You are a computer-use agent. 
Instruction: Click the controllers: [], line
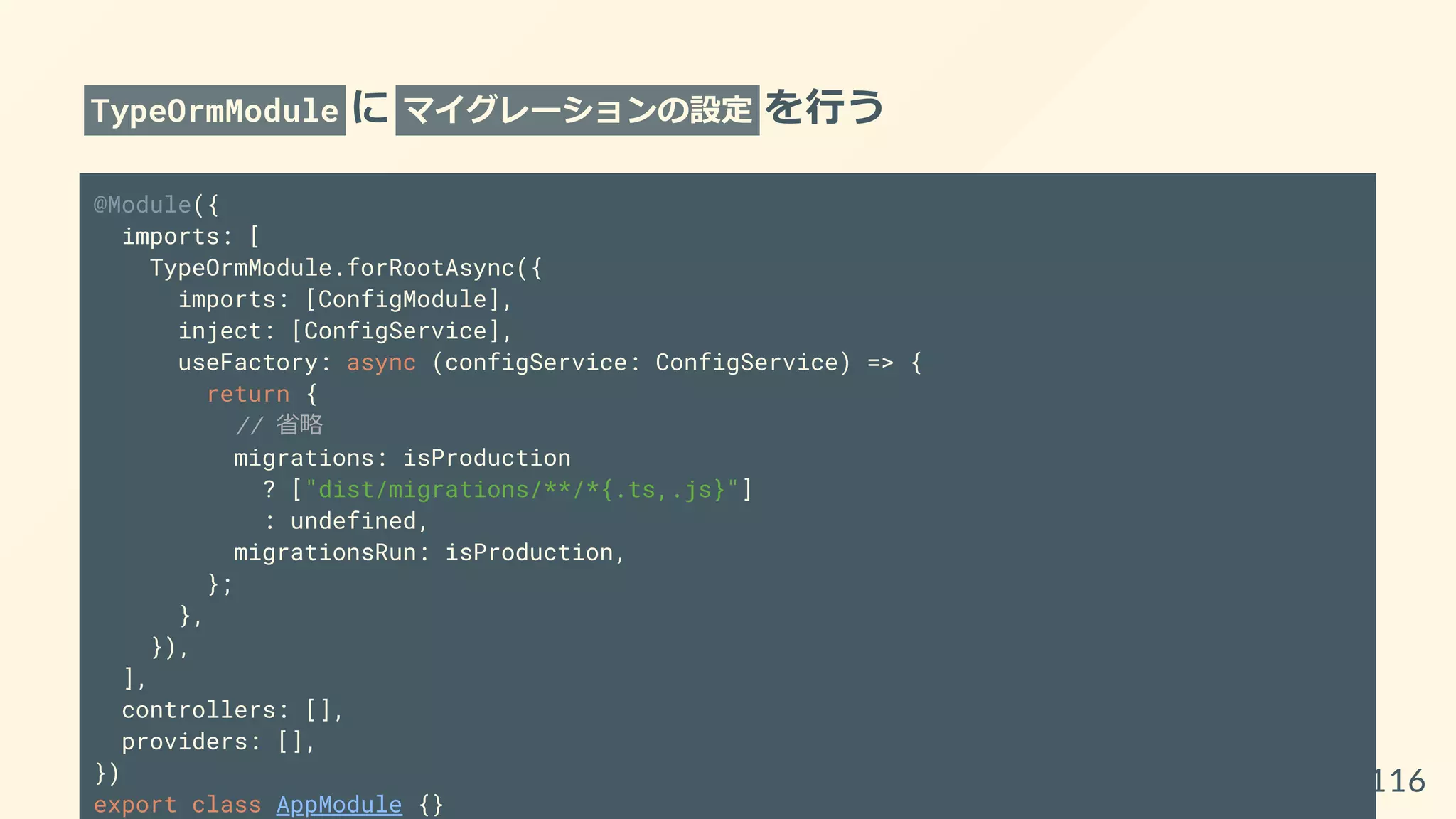pos(232,710)
